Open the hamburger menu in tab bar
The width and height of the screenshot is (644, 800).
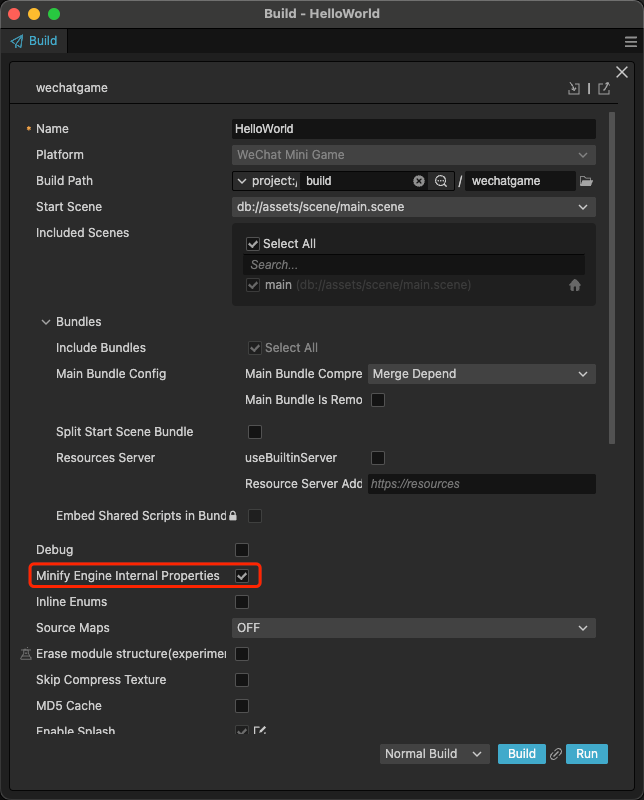click(631, 42)
